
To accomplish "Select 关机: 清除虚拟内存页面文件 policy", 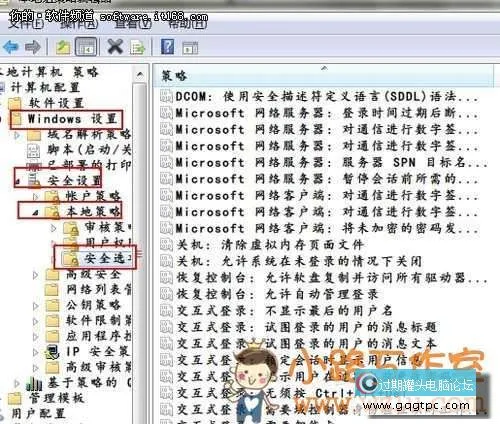I will point(270,244).
